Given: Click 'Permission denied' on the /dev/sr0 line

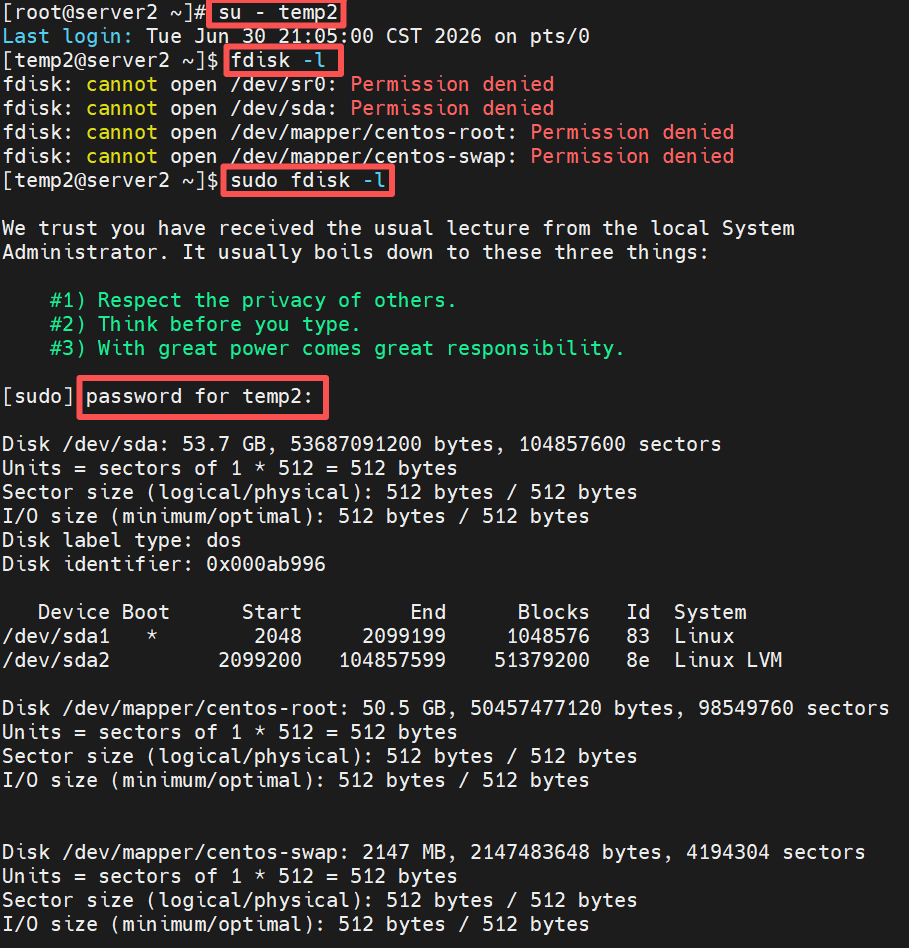Looking at the screenshot, I should click(x=452, y=84).
